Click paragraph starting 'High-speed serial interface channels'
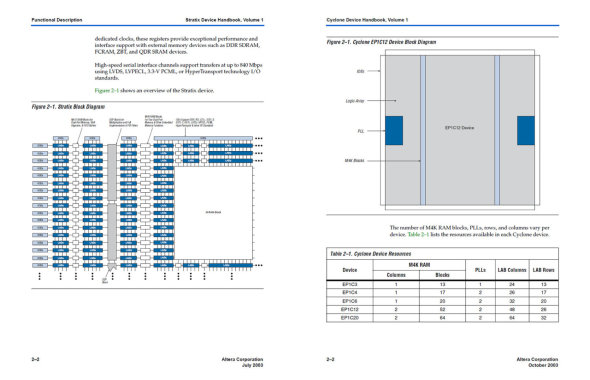 pyautogui.click(x=178, y=71)
